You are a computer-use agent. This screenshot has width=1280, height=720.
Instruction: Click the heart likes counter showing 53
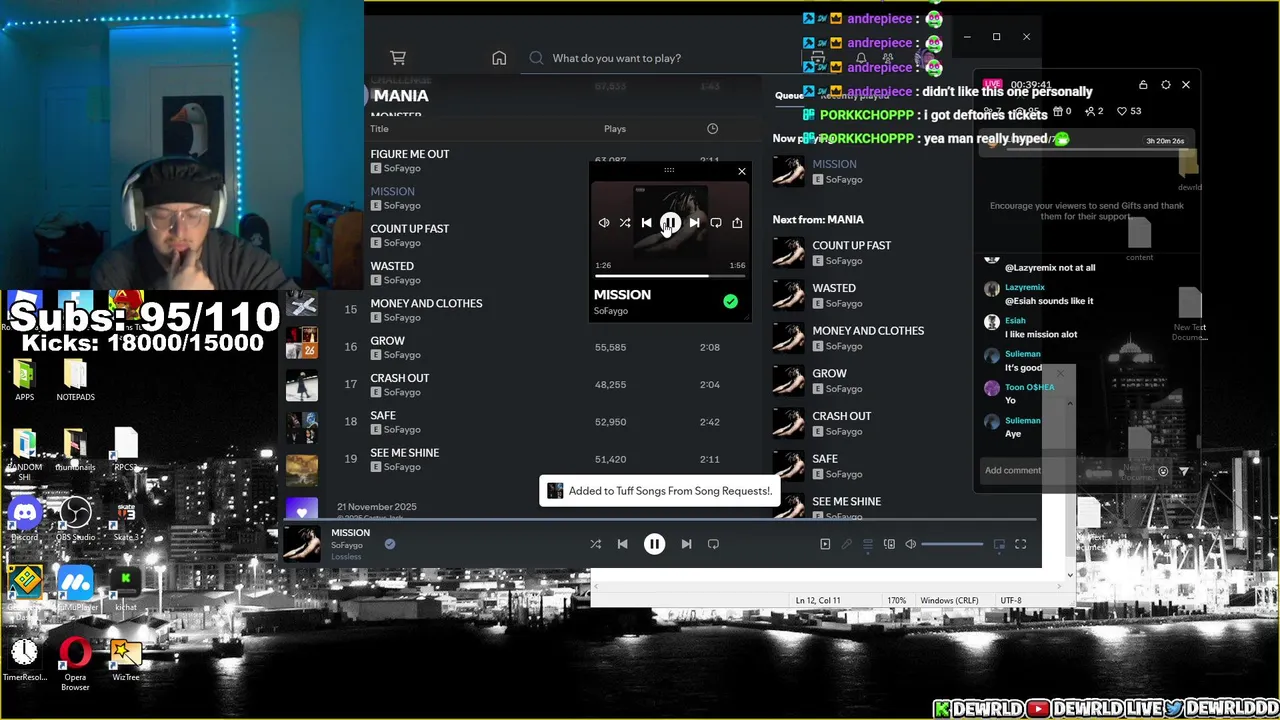coord(1130,111)
